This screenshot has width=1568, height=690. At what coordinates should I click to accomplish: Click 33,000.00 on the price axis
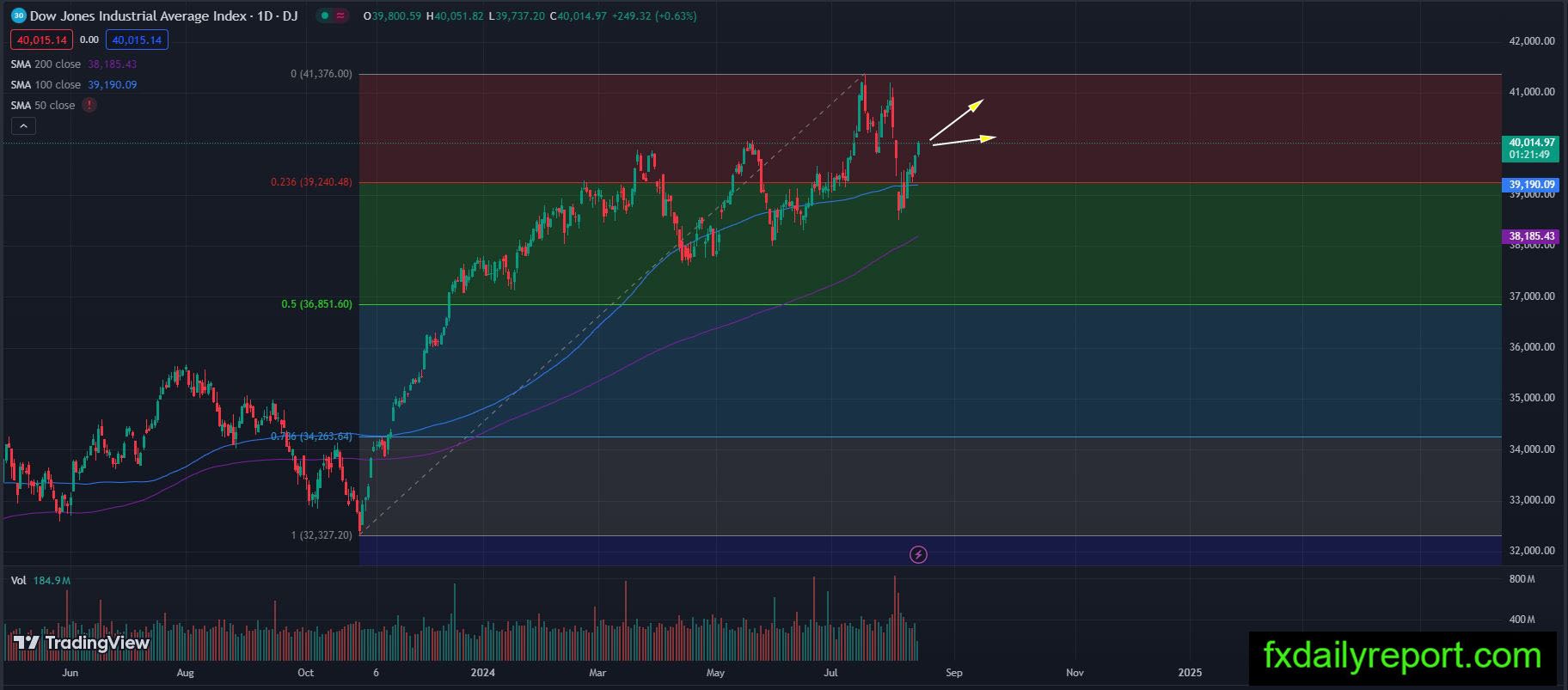(1532, 499)
